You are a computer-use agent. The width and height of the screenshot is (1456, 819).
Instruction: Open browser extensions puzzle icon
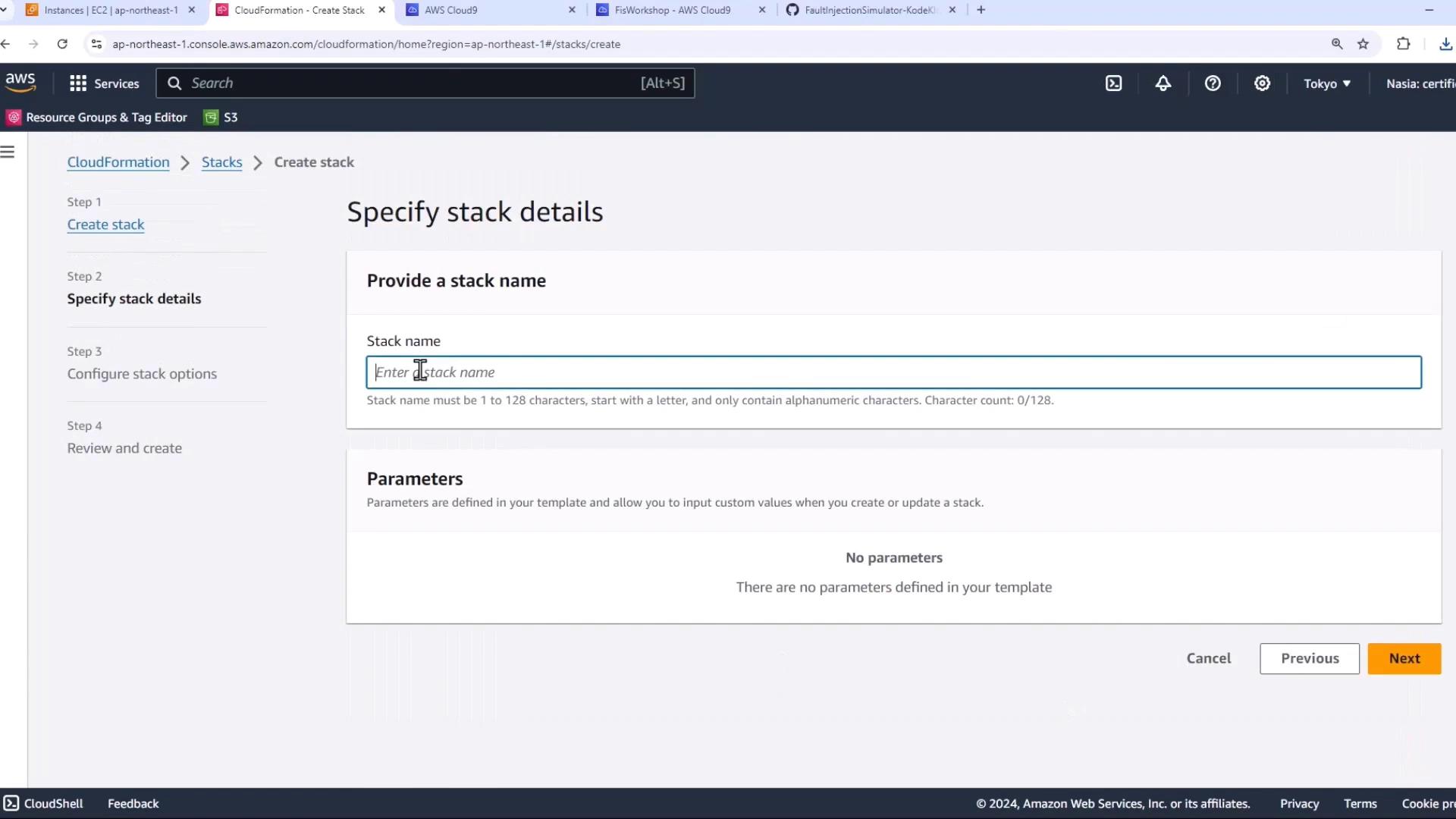(1403, 44)
